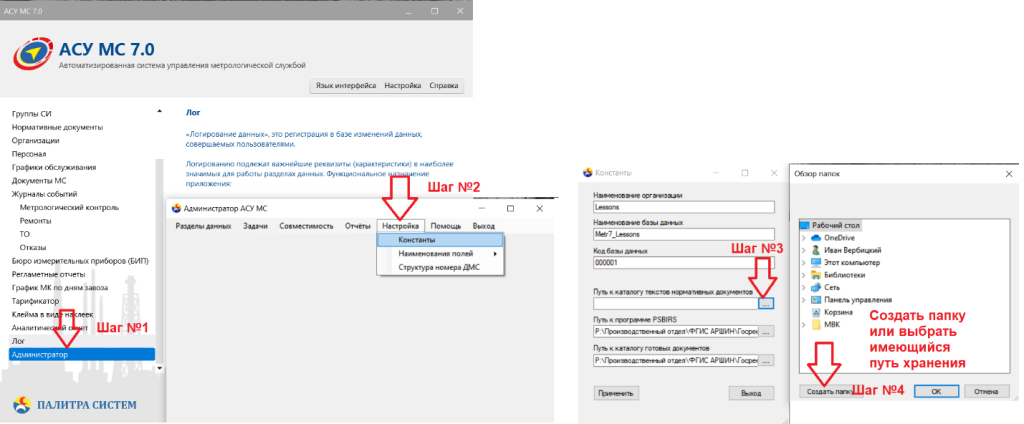The image size is (1024, 424).
Task: Maximize the Администратор АСУ МС window
Action: point(510,208)
